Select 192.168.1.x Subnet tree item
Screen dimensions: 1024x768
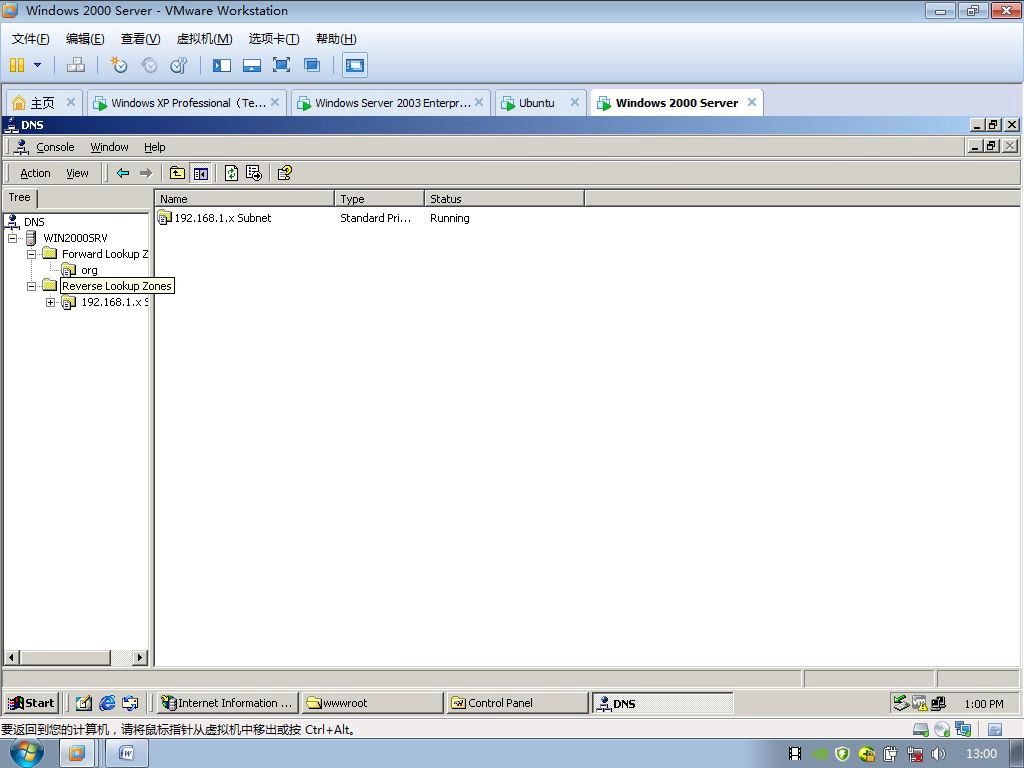(x=114, y=302)
